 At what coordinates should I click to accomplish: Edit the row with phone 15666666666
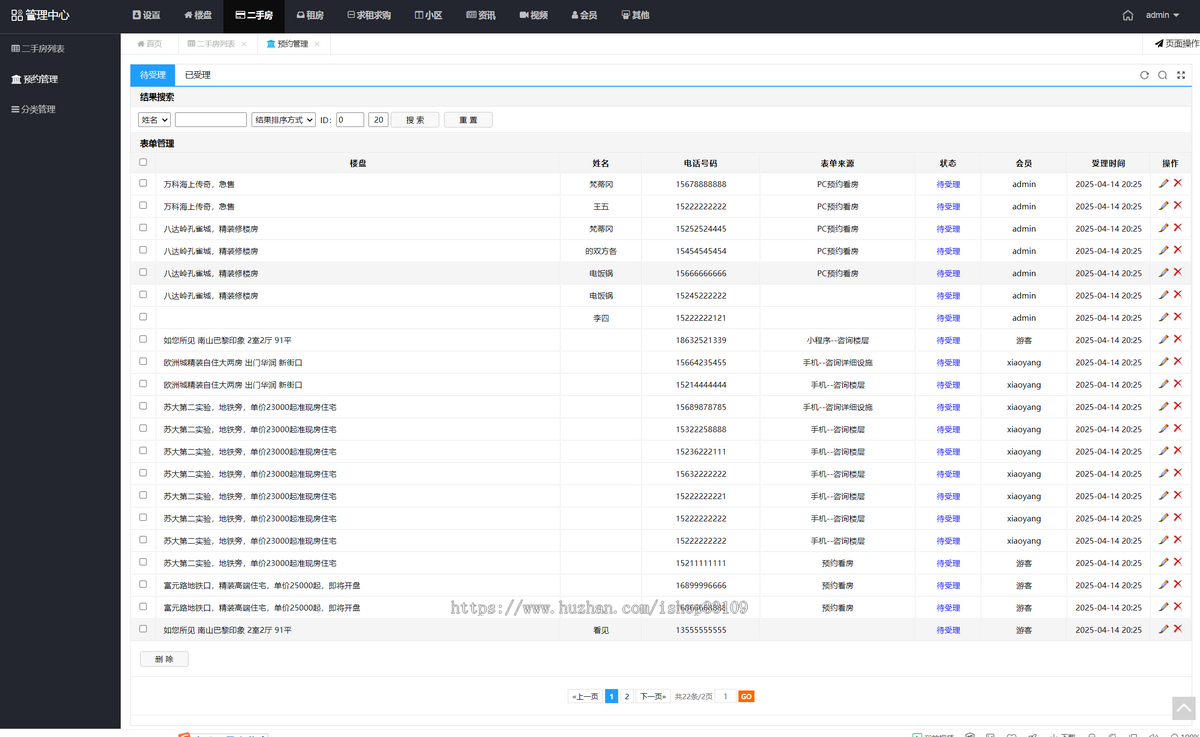(1163, 272)
